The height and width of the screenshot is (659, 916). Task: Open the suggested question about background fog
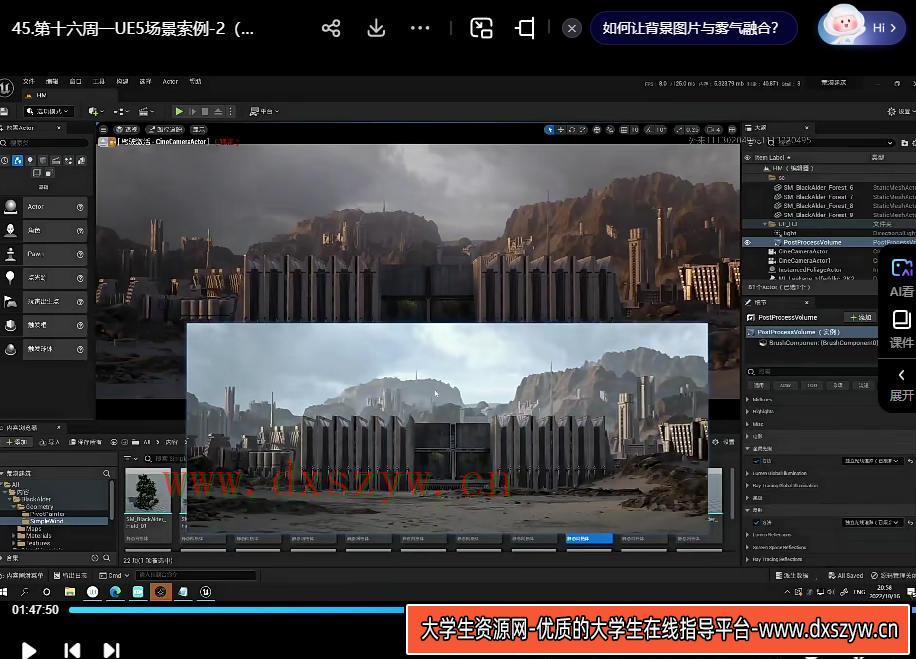[x=691, y=28]
